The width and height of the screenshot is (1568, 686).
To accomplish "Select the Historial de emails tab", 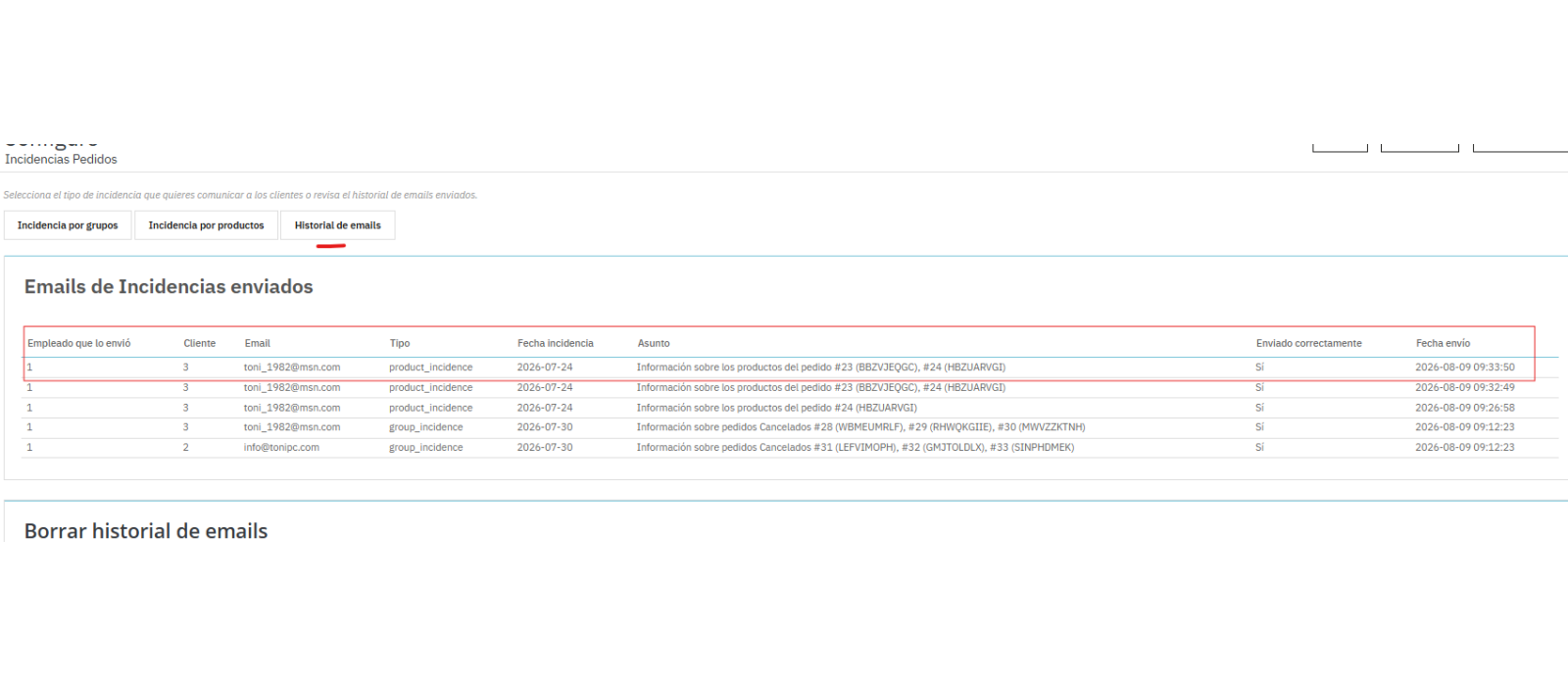I will click(338, 225).
